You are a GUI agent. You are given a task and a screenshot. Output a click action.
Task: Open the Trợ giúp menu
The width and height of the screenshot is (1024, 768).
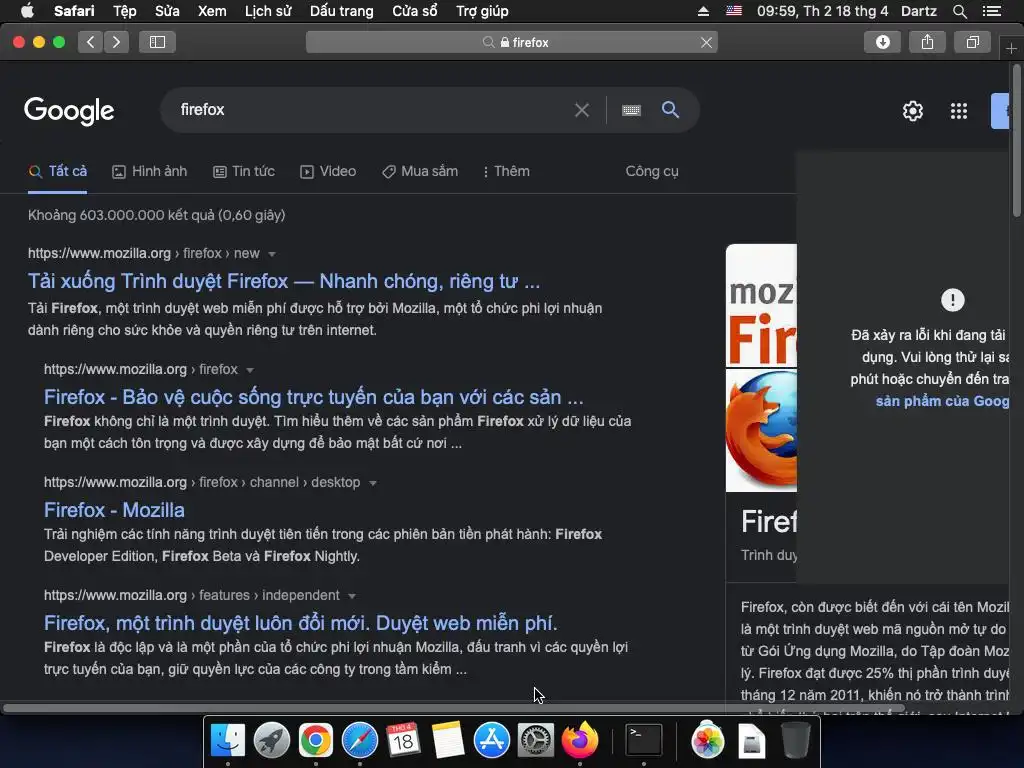pyautogui.click(x=482, y=11)
